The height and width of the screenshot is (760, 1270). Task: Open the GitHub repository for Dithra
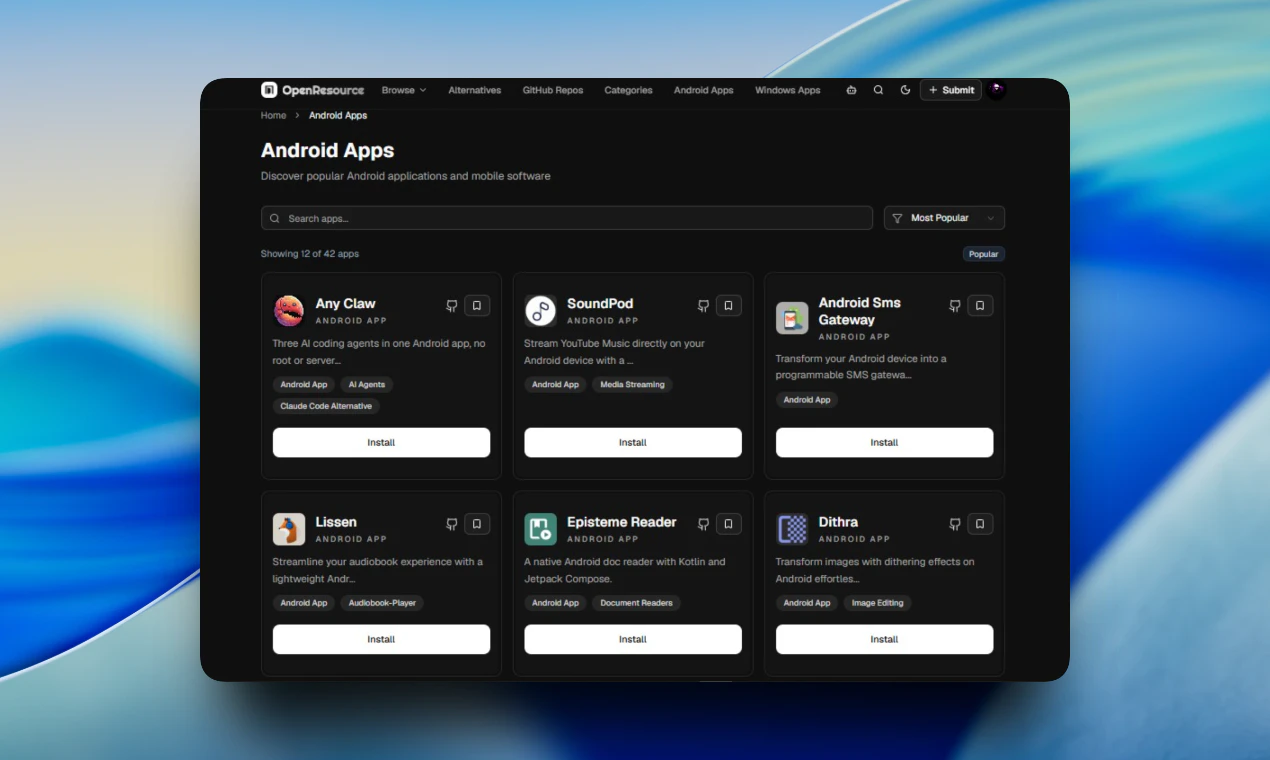(x=954, y=524)
